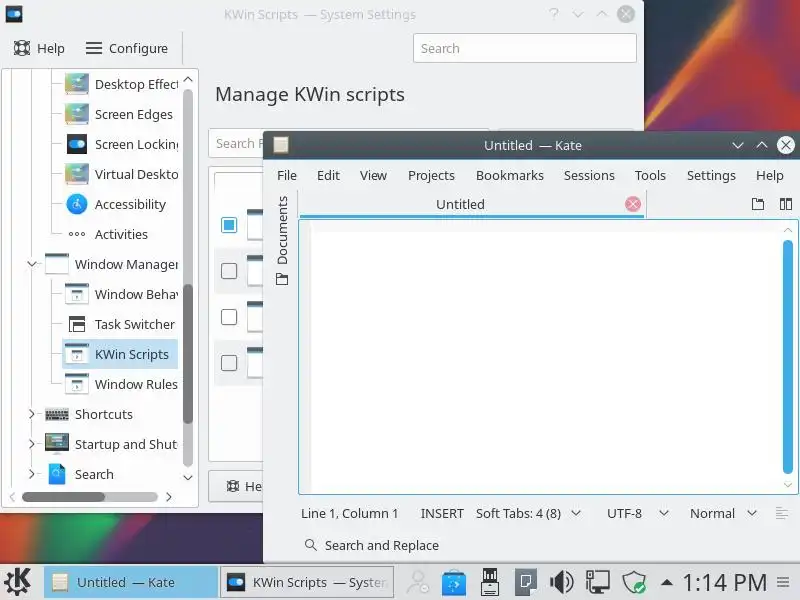Open Screen Locking settings icon
This screenshot has height=600, width=800.
77,144
